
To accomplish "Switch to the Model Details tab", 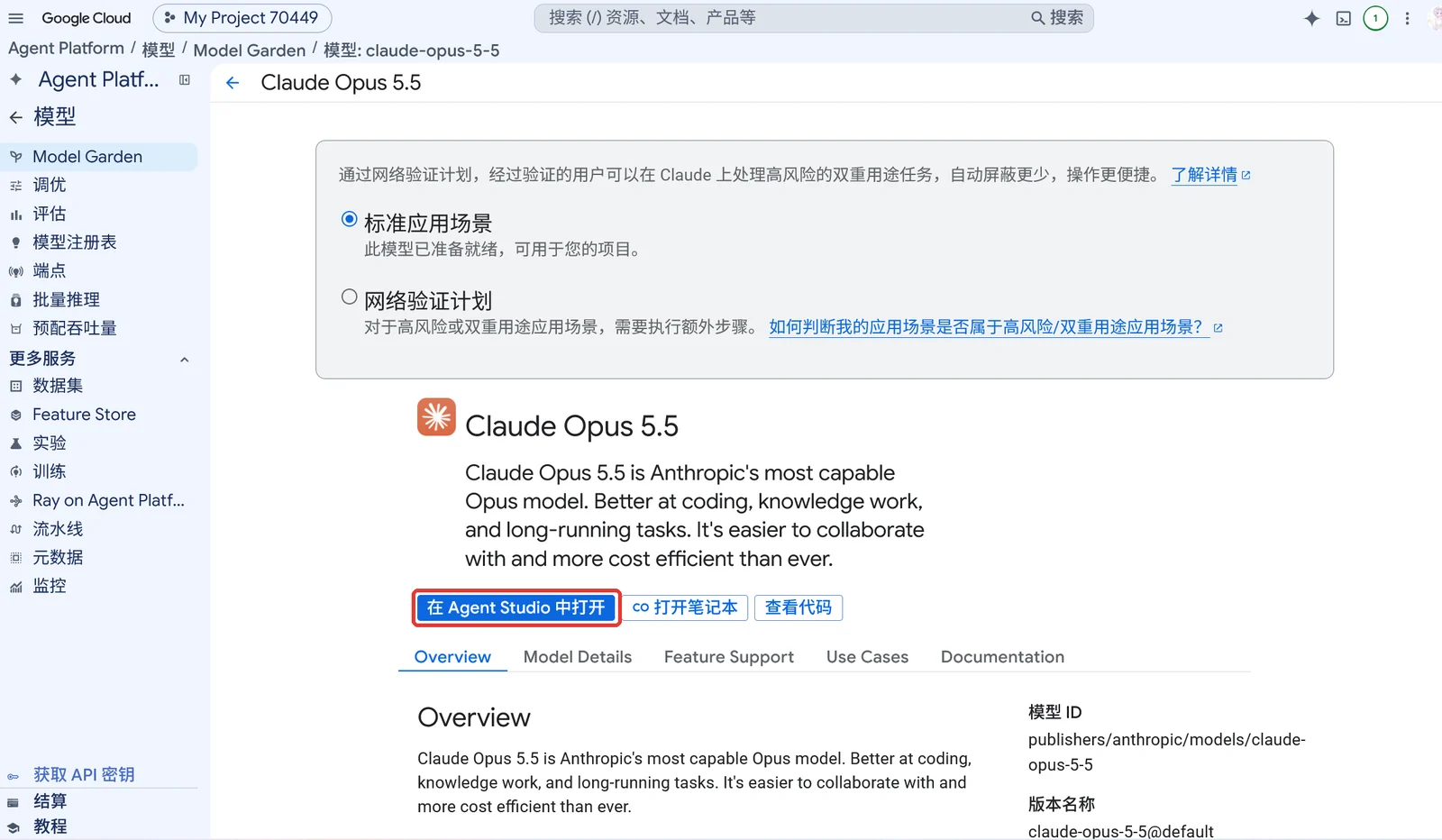I will tap(578, 657).
